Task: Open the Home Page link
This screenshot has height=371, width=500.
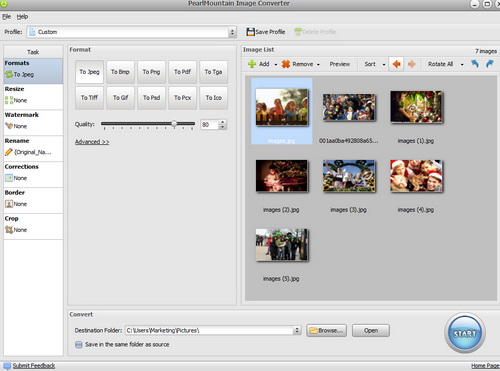Action: (x=485, y=366)
